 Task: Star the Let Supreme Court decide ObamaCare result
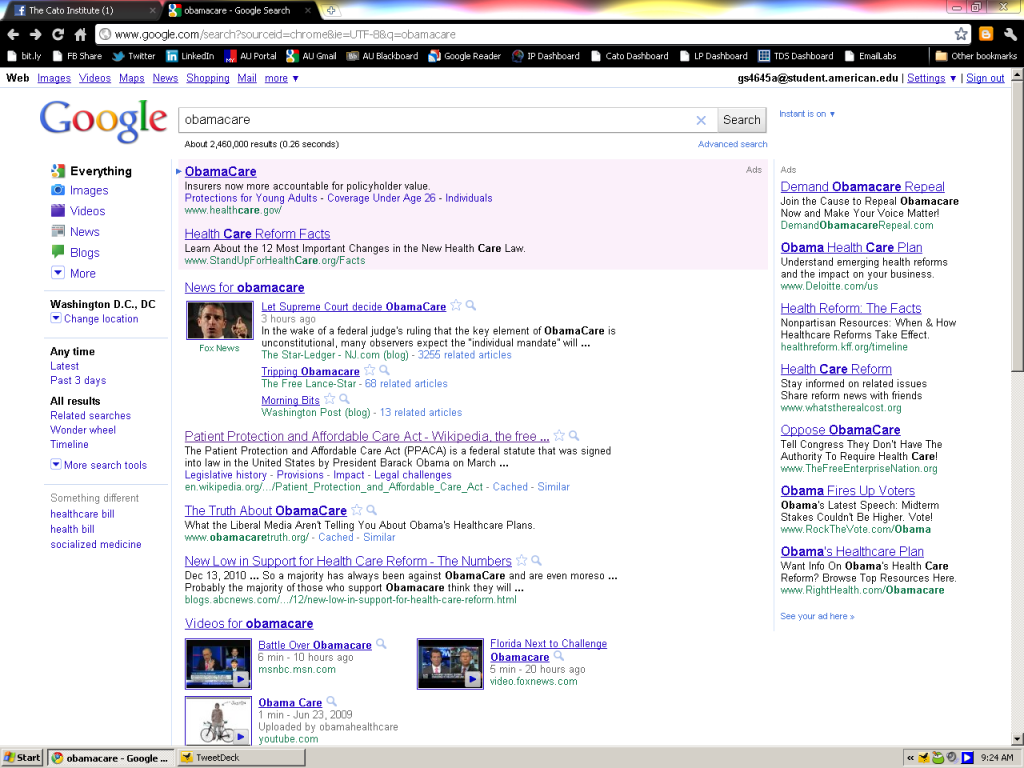point(456,305)
